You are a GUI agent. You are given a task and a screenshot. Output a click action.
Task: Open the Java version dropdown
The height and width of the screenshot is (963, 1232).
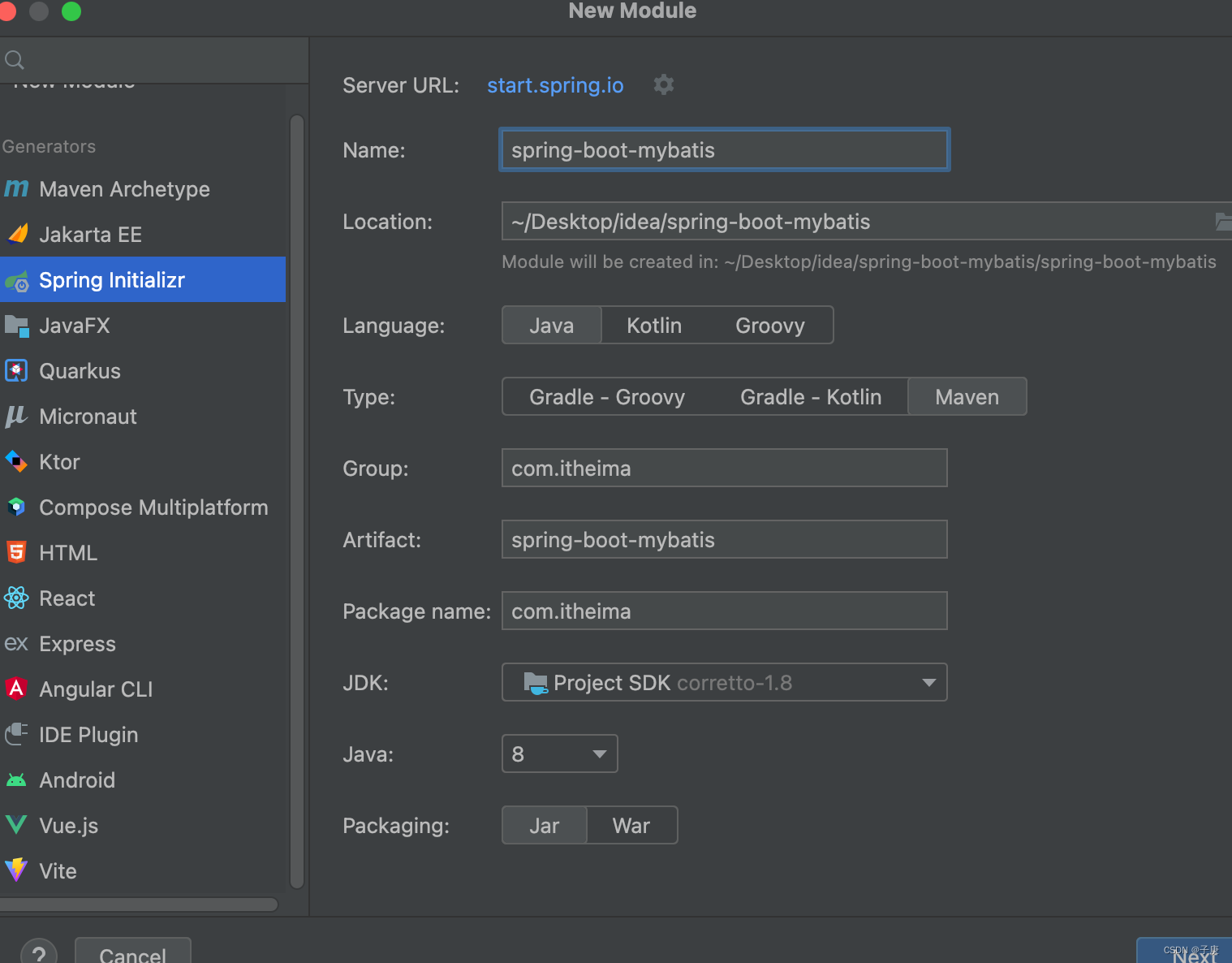click(x=560, y=754)
